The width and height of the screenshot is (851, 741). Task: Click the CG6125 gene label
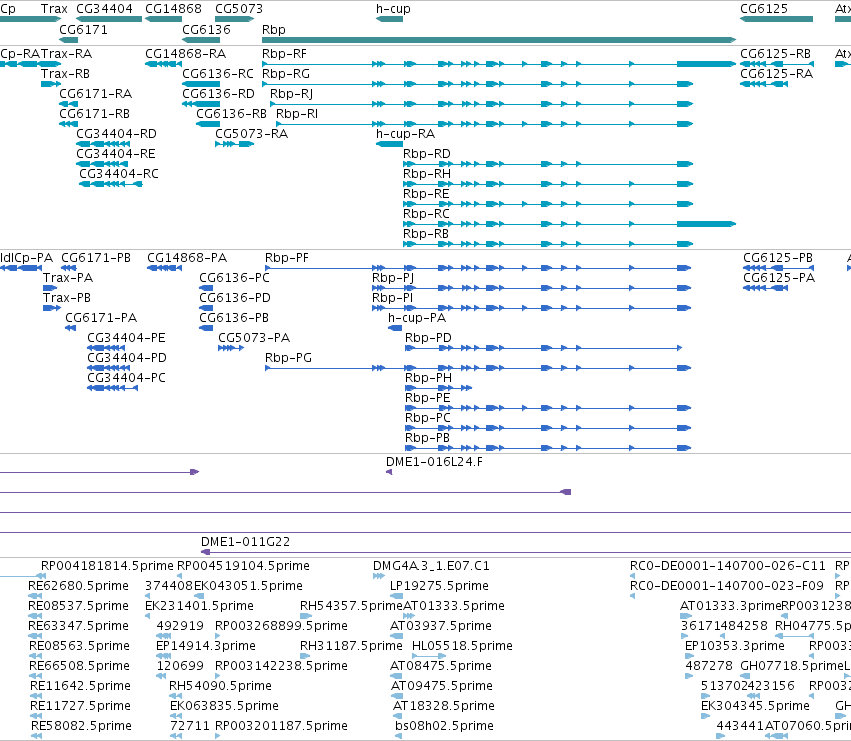[x=764, y=9]
